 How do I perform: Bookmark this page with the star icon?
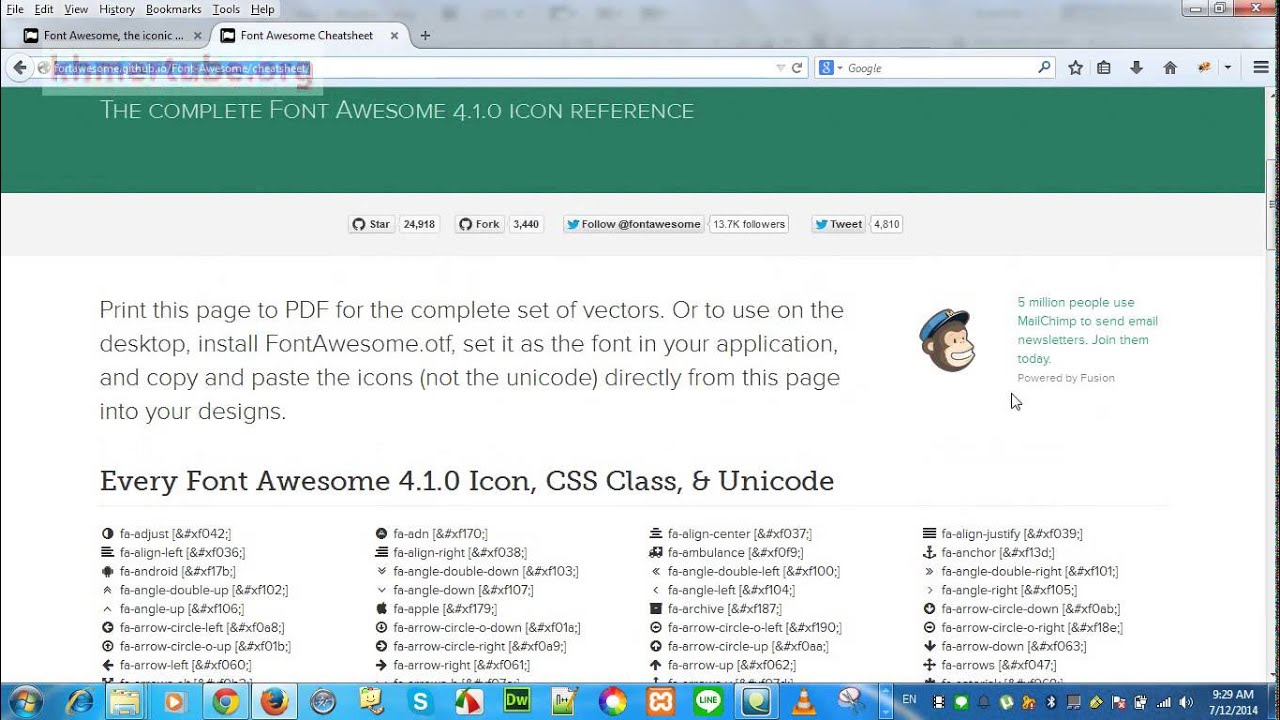click(1075, 68)
